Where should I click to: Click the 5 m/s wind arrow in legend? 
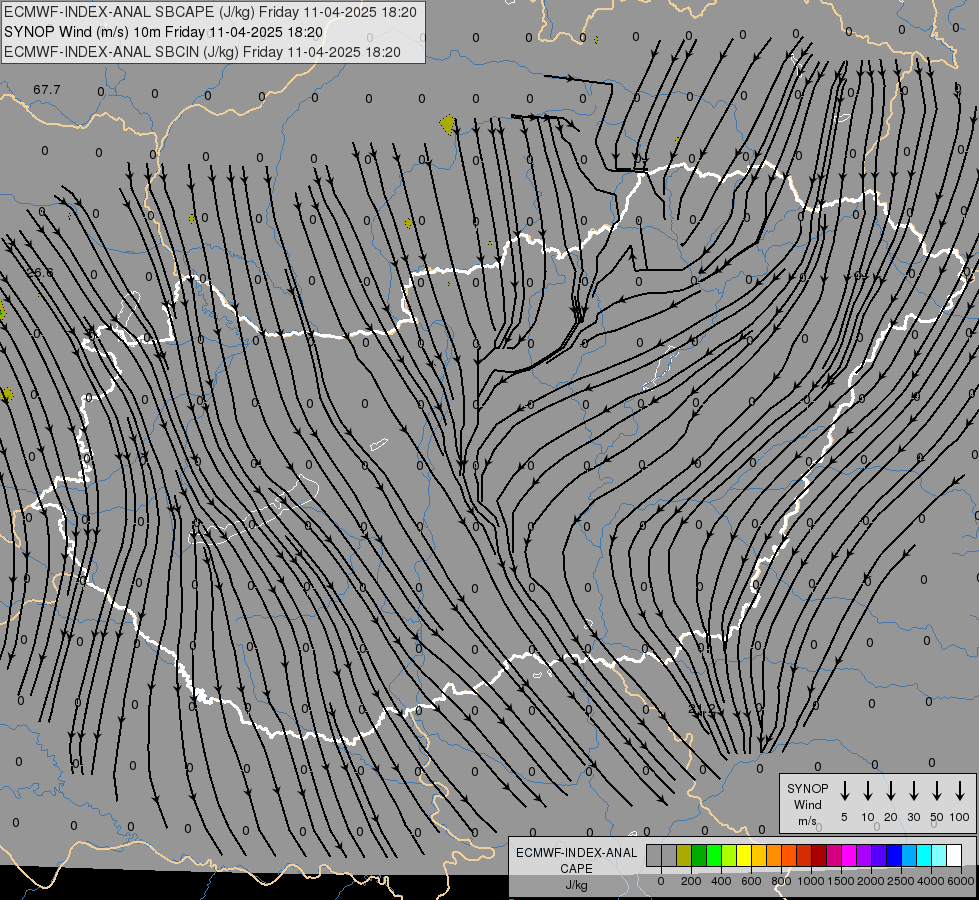844,791
